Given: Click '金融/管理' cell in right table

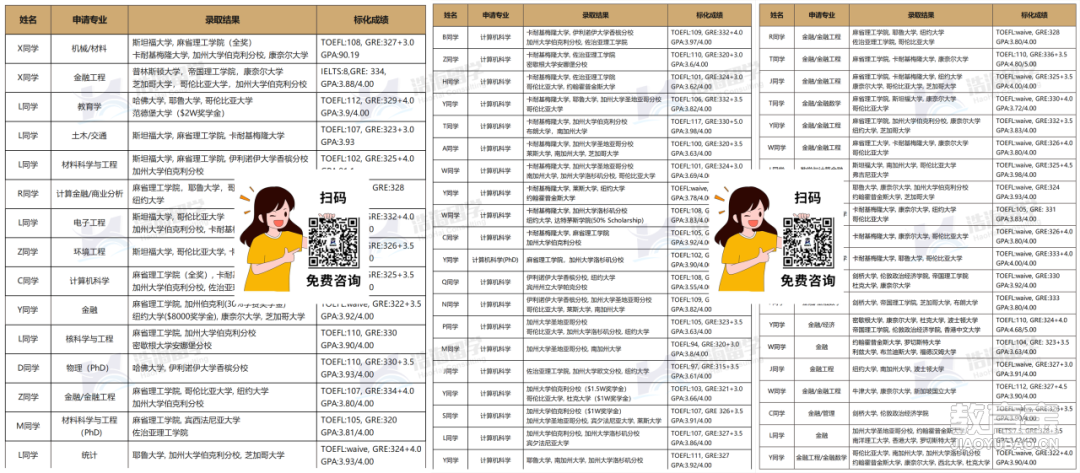Looking at the screenshot, I should click(x=823, y=413).
